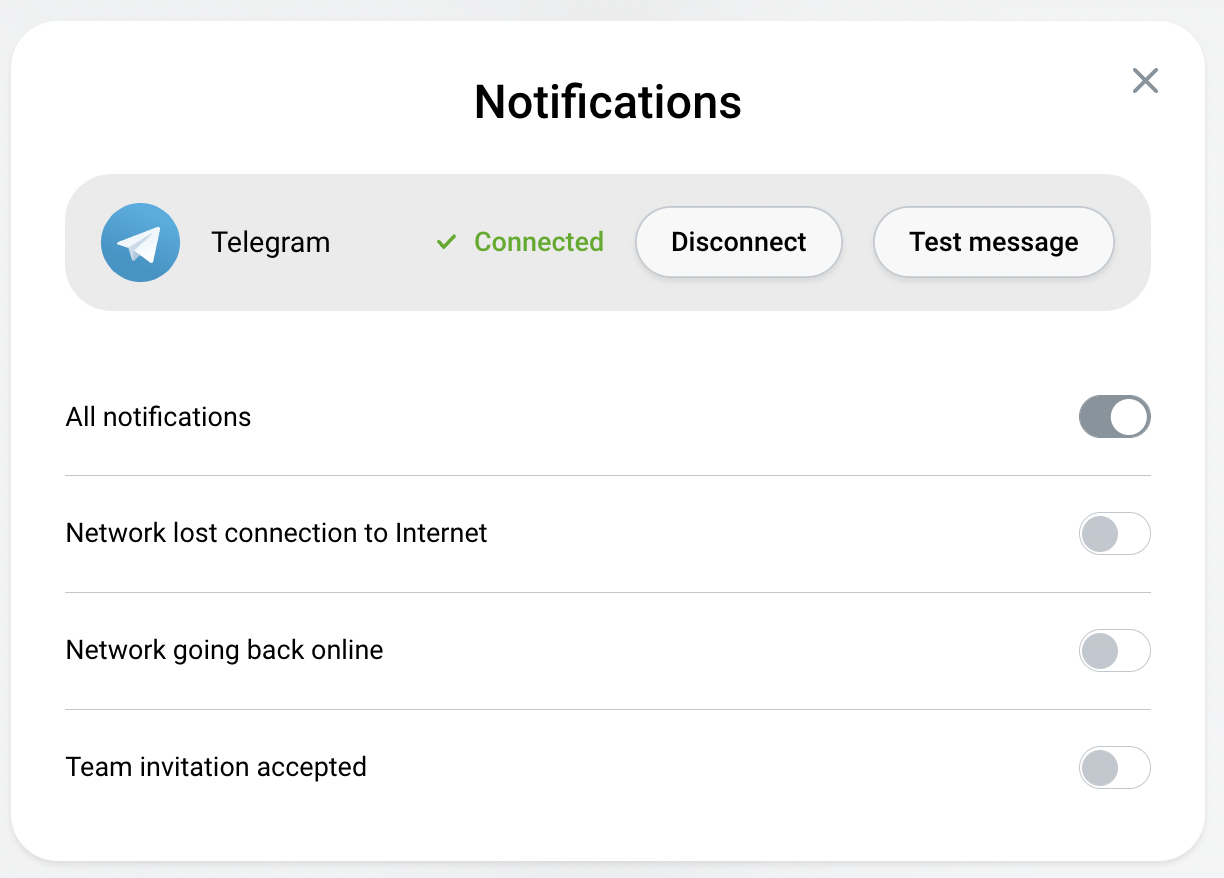Viewport: 1224px width, 878px height.
Task: Enable Network lost connection to Internet toggle
Action: 1115,533
